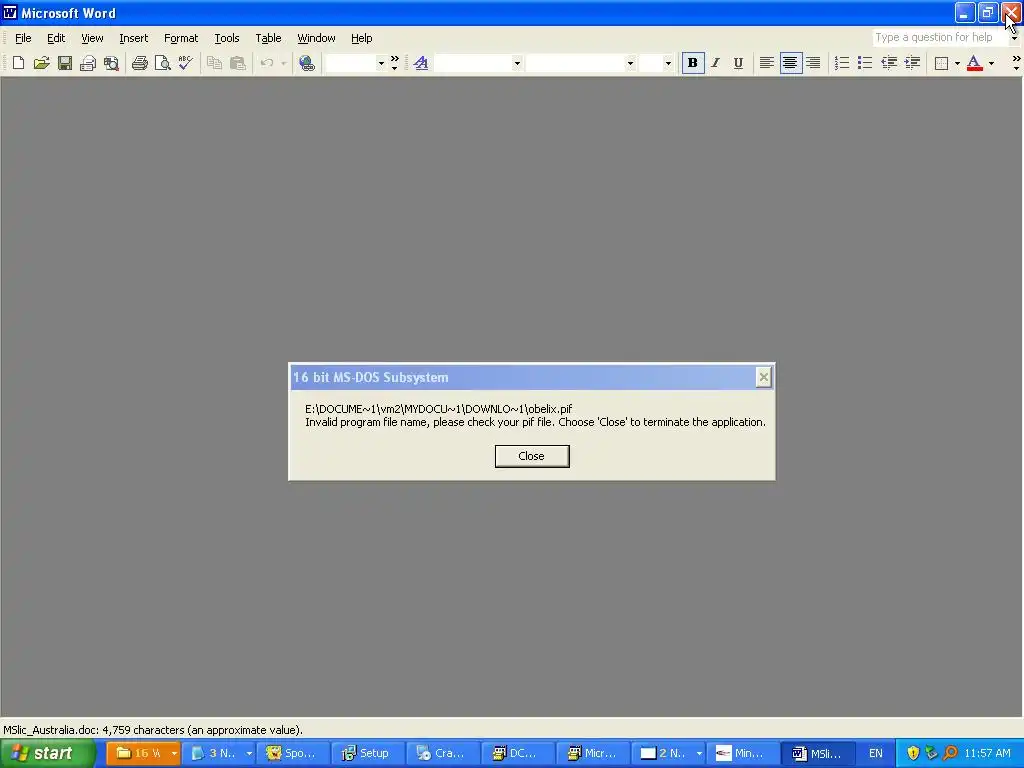Screen dimensions: 1024x768
Task: Switch to the Setup taskbar button
Action: coord(367,753)
